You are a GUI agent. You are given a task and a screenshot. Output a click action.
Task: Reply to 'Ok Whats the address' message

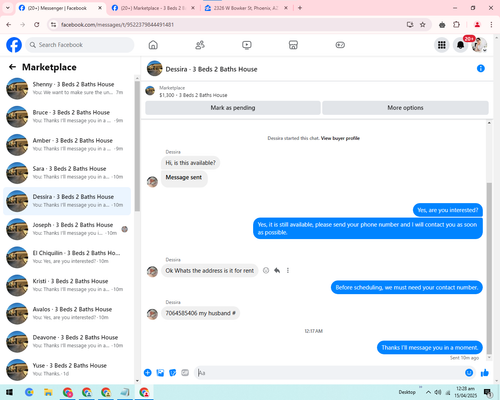277,271
